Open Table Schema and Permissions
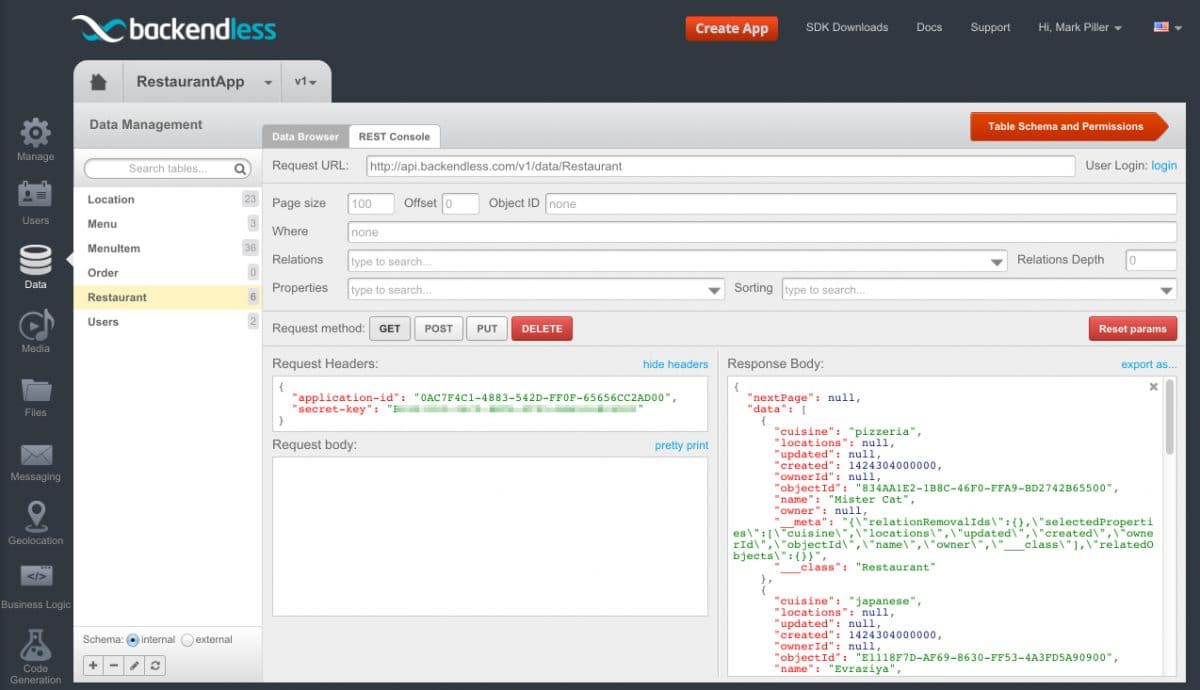The height and width of the screenshot is (690, 1200). (1068, 127)
